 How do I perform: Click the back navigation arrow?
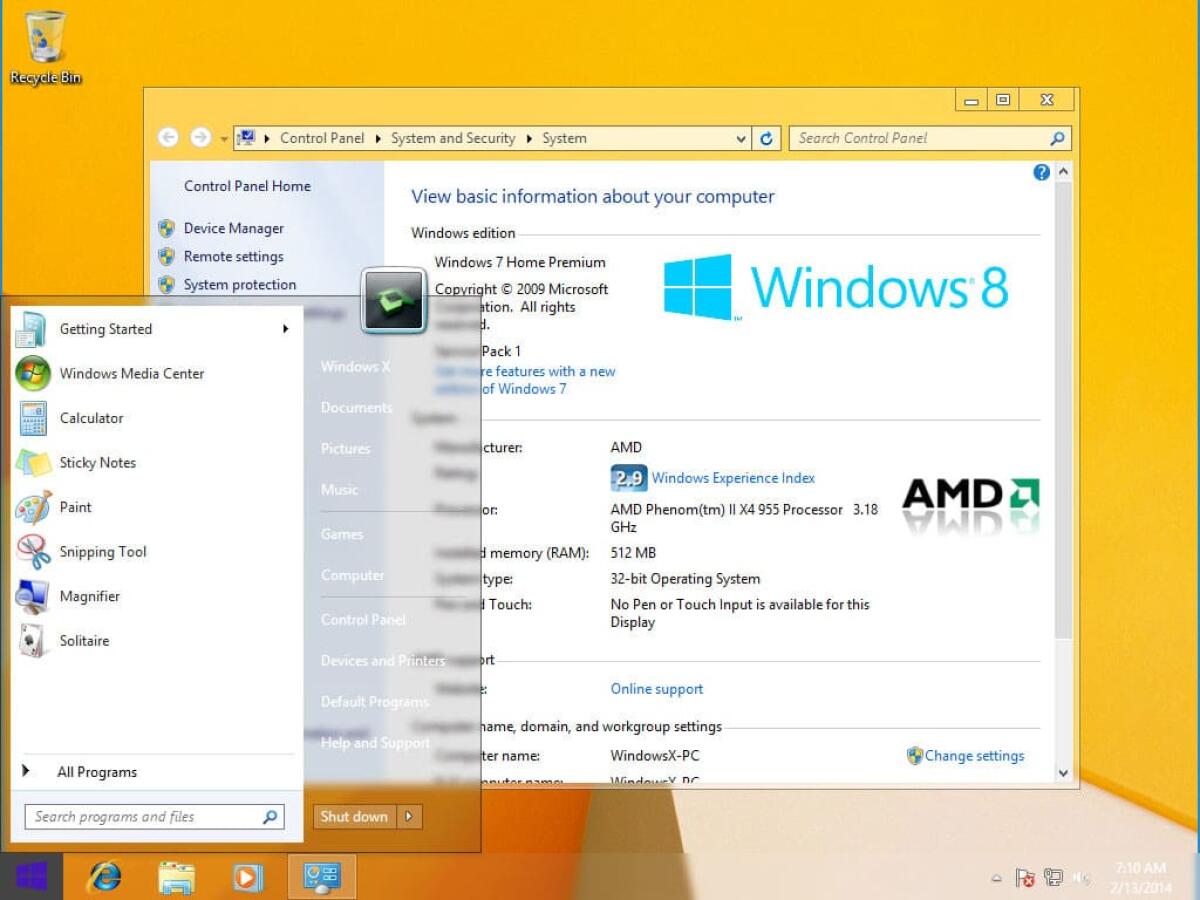click(x=167, y=137)
